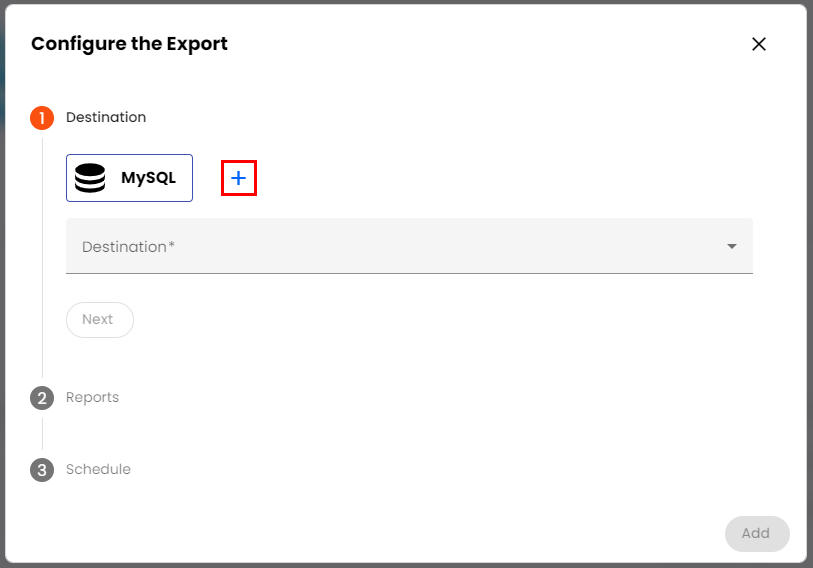Click the "Configure the Export" dialog title
Image resolution: width=813 pixels, height=568 pixels.
coord(129,44)
